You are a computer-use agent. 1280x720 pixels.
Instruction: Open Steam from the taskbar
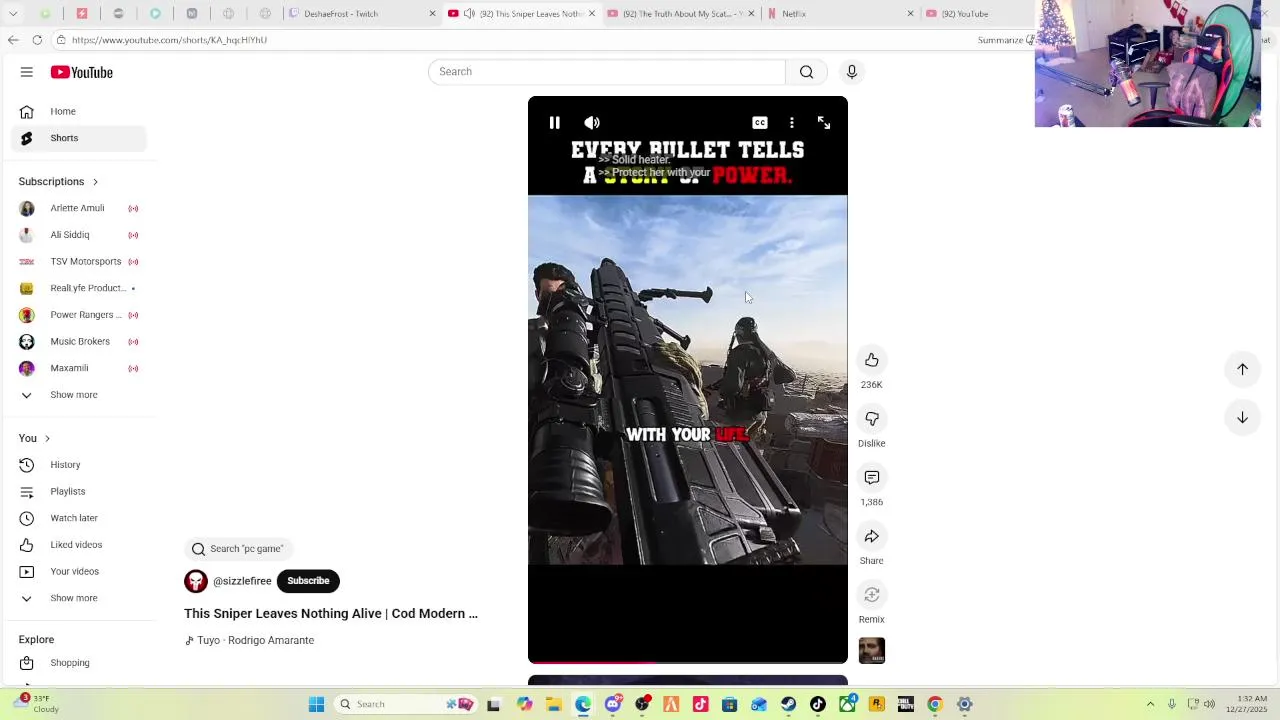click(x=789, y=704)
